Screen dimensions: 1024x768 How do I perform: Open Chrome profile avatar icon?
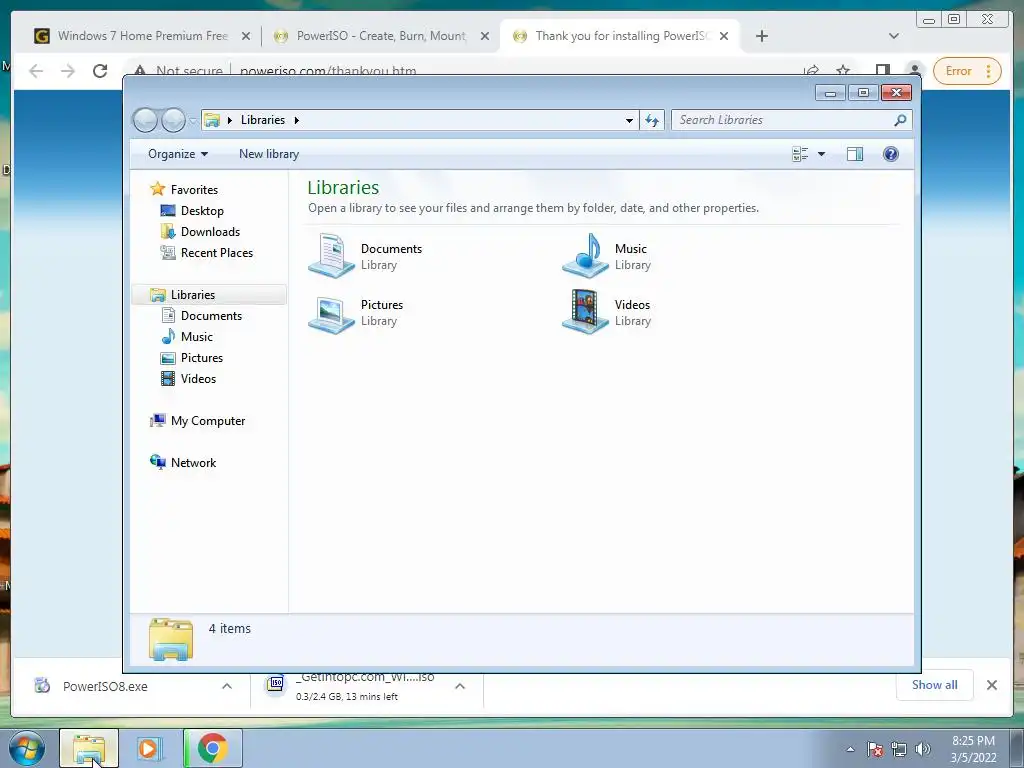coord(914,70)
